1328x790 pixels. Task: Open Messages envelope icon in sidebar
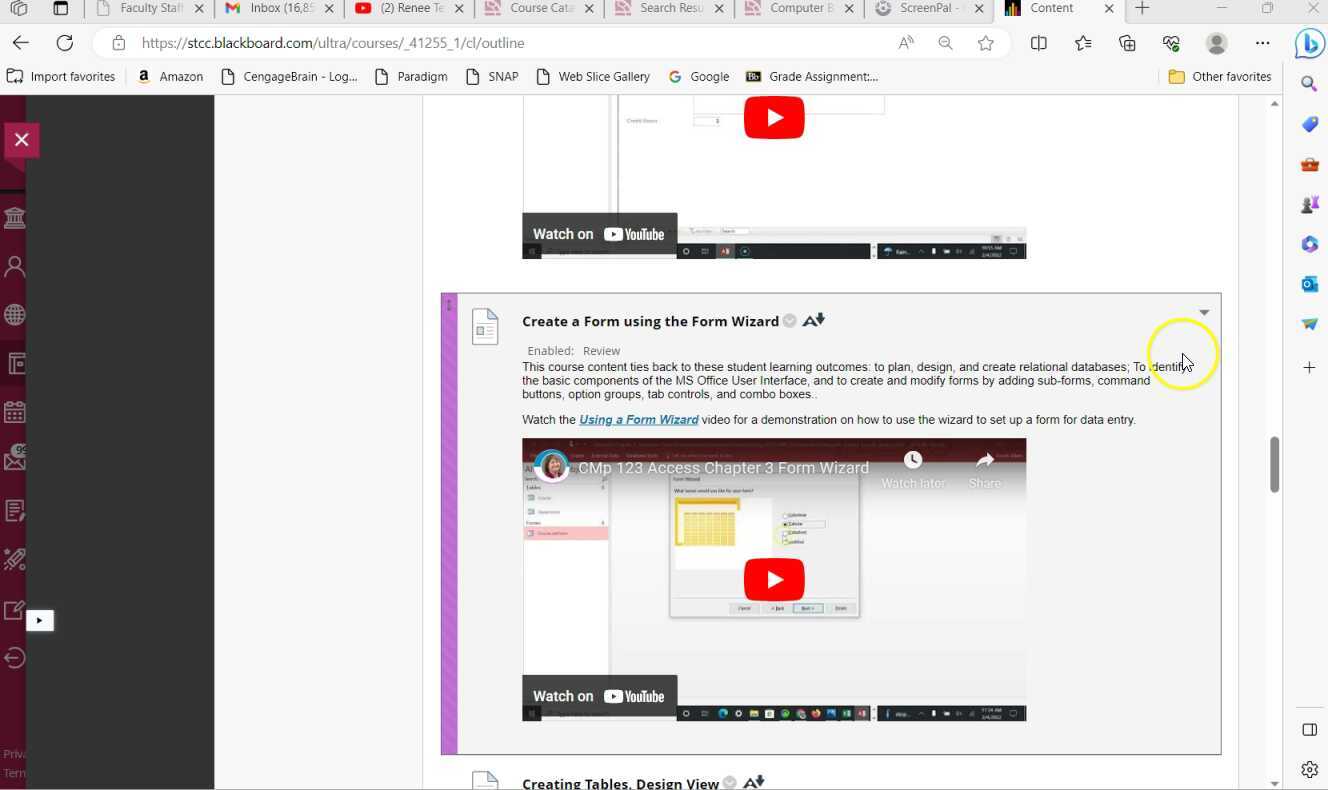click(x=15, y=460)
